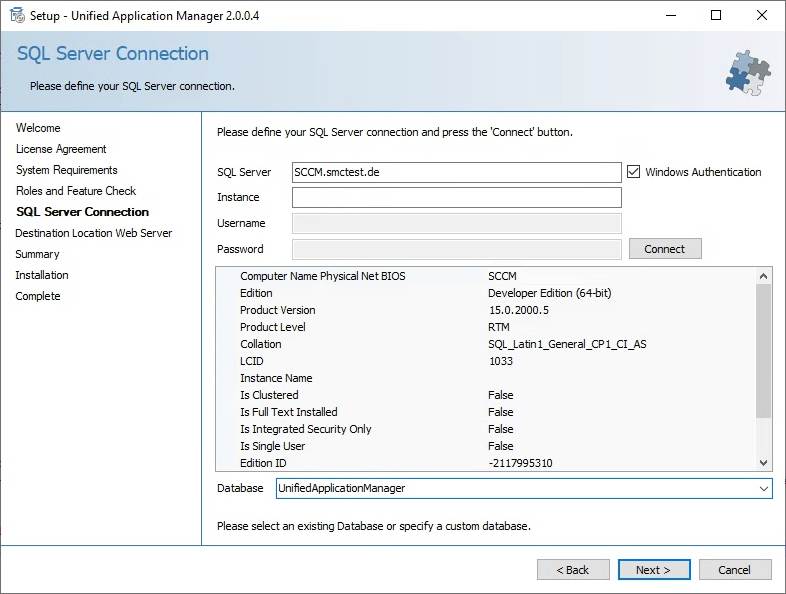786x594 pixels.
Task: Select the Complete step in sidebar
Action: coord(38,296)
